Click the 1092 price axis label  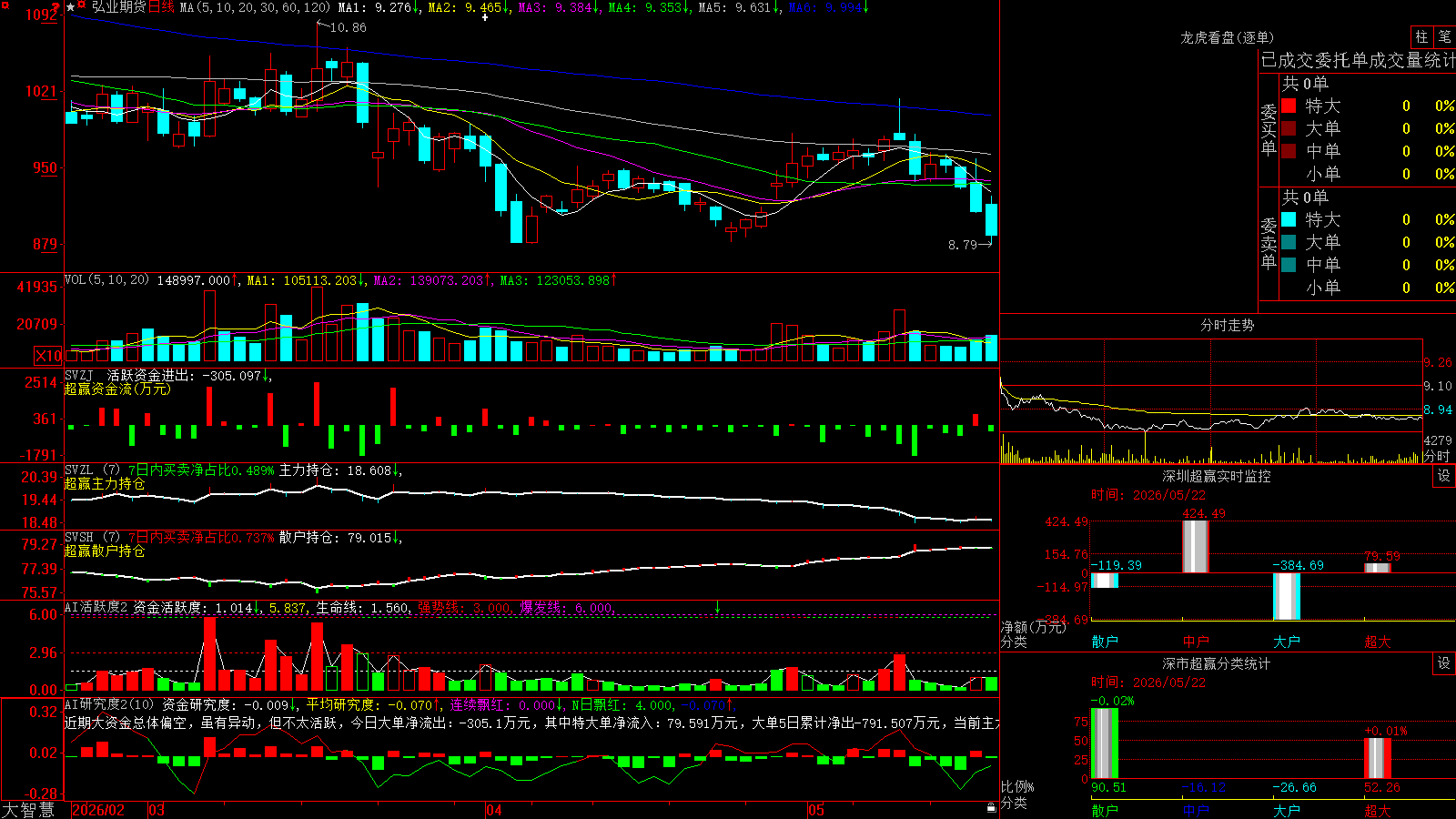(42, 15)
